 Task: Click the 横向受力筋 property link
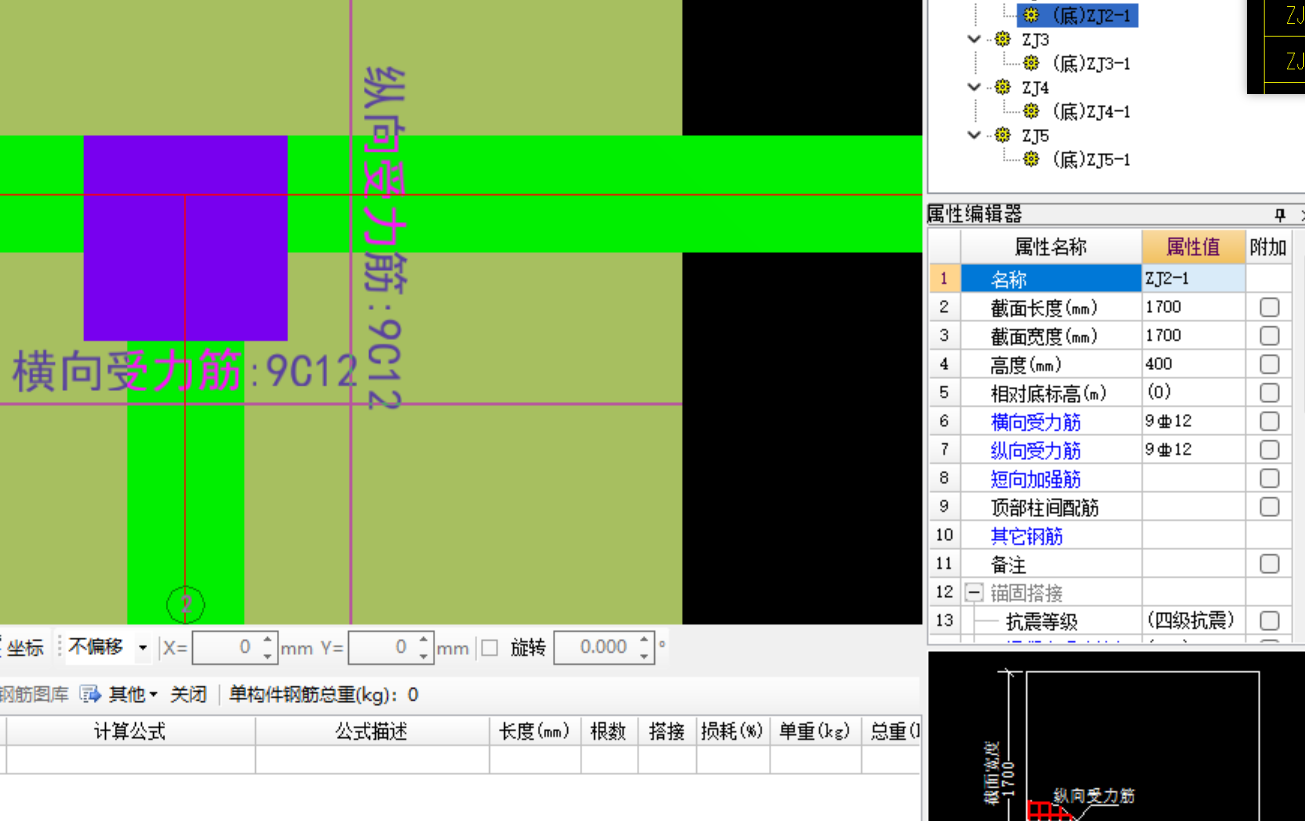1036,422
